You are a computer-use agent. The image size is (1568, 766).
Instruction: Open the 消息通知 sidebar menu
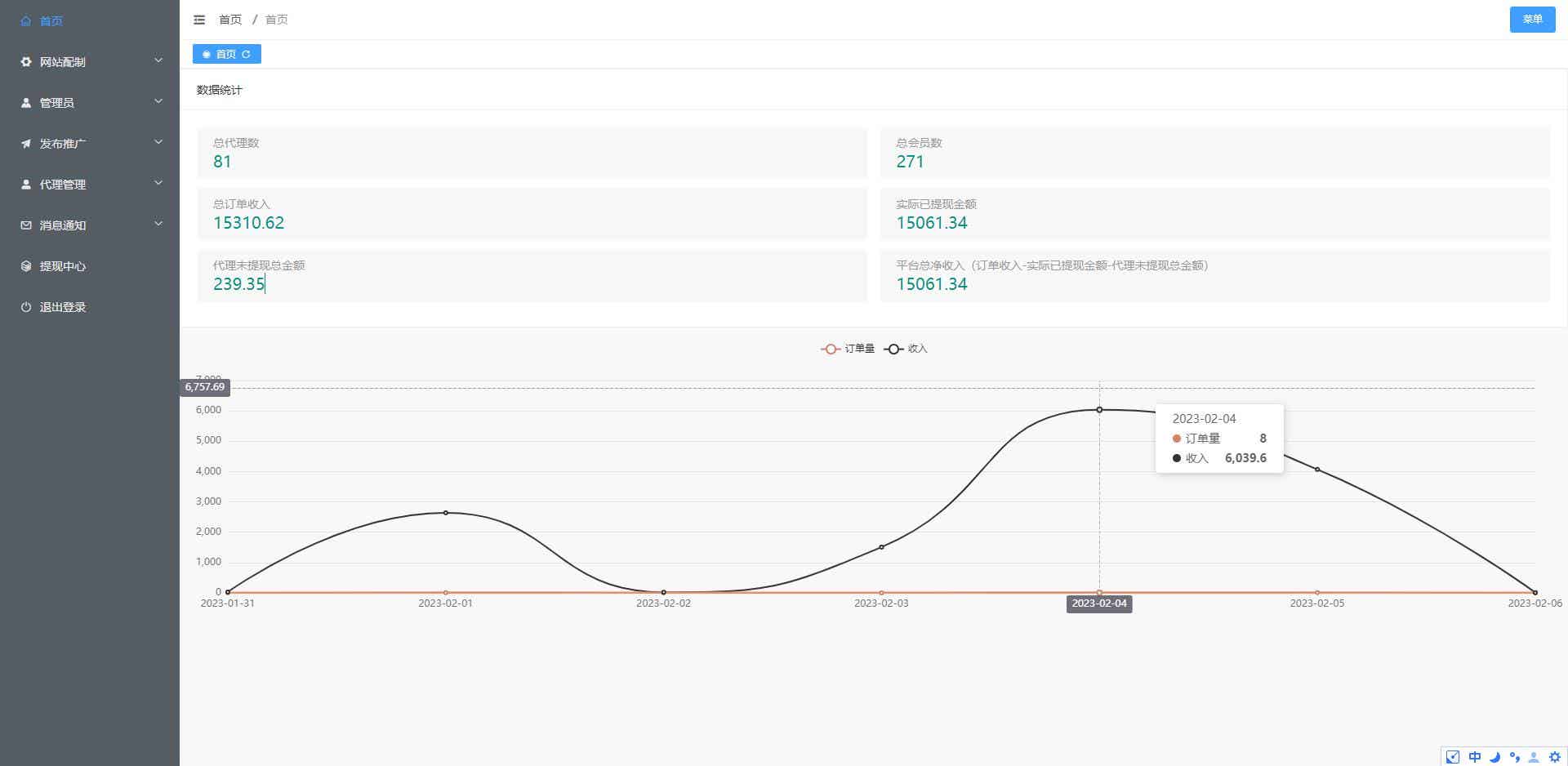pos(63,225)
